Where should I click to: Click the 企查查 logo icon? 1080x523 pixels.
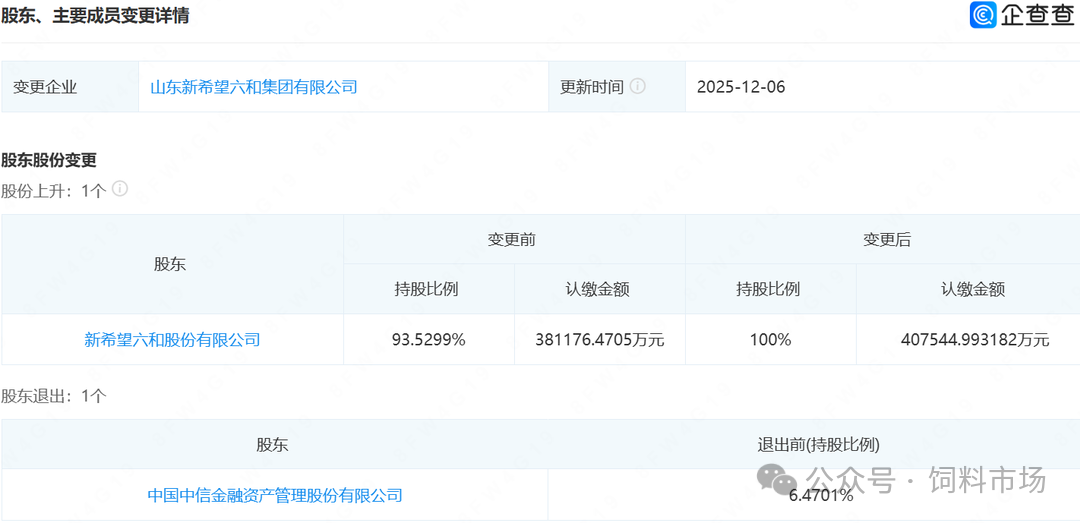click(983, 15)
